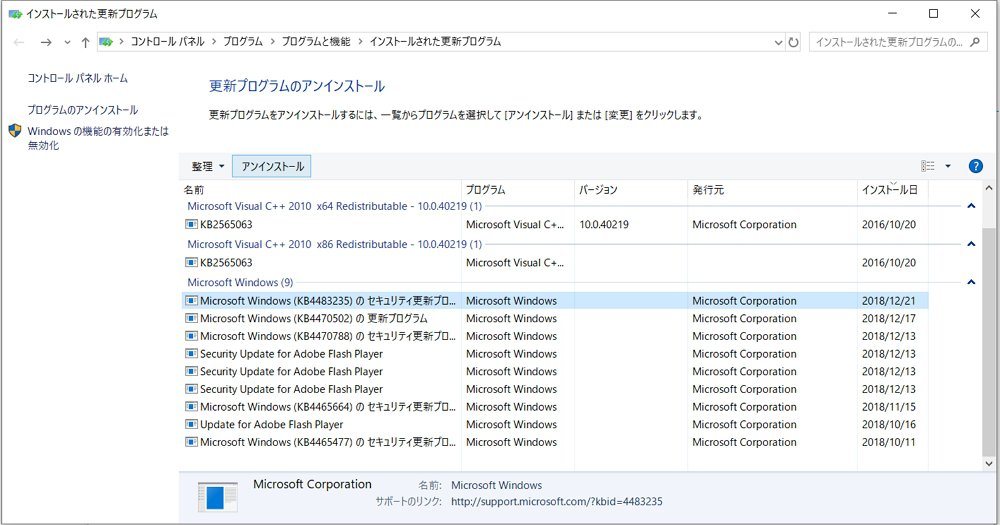Open プログラムのアンインストール link
Viewport: 1000px width, 525px height.
82,110
